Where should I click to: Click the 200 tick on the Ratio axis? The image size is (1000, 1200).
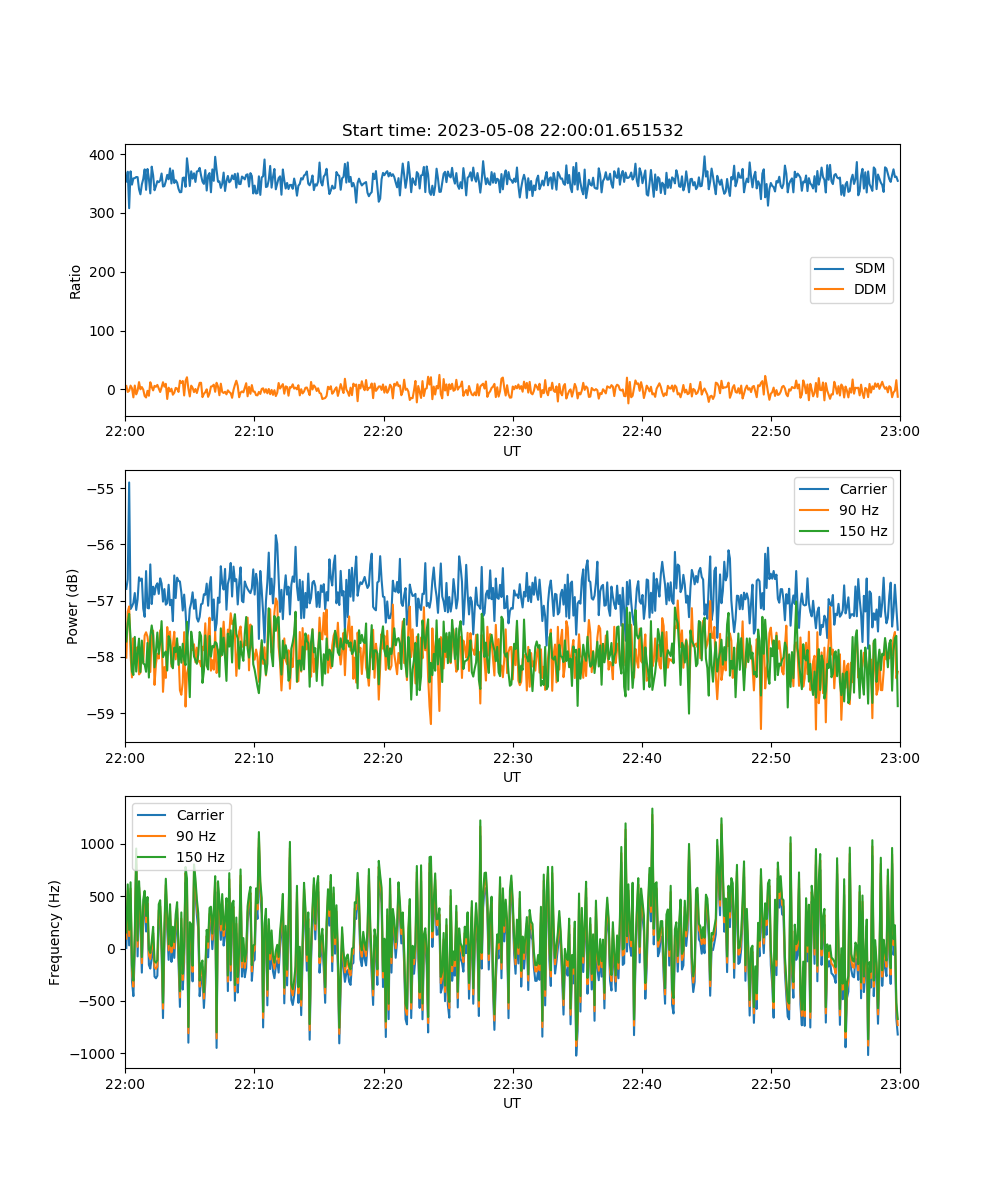103,272
